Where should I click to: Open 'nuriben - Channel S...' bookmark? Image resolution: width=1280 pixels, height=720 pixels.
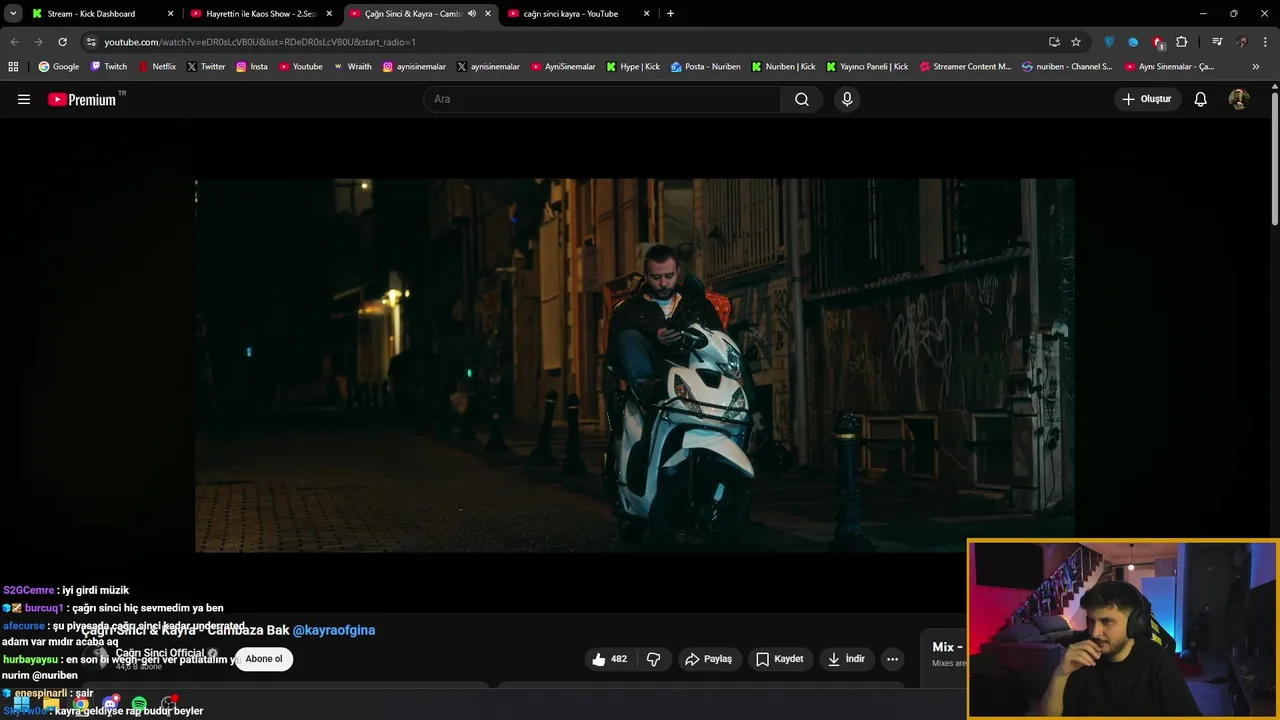(x=1067, y=67)
